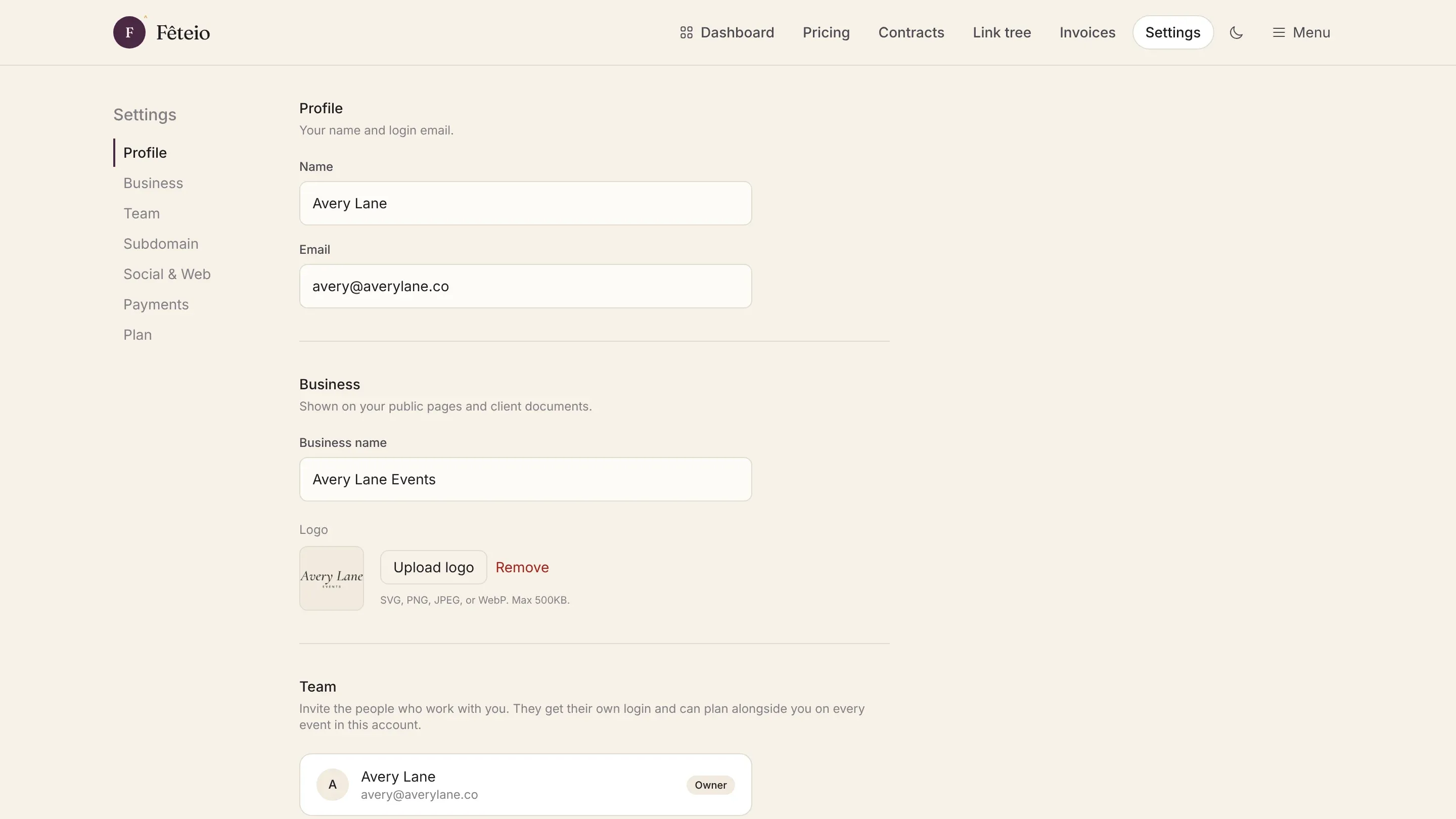Jump to Team in settings sidebar
The height and width of the screenshot is (819, 1456).
tap(142, 214)
